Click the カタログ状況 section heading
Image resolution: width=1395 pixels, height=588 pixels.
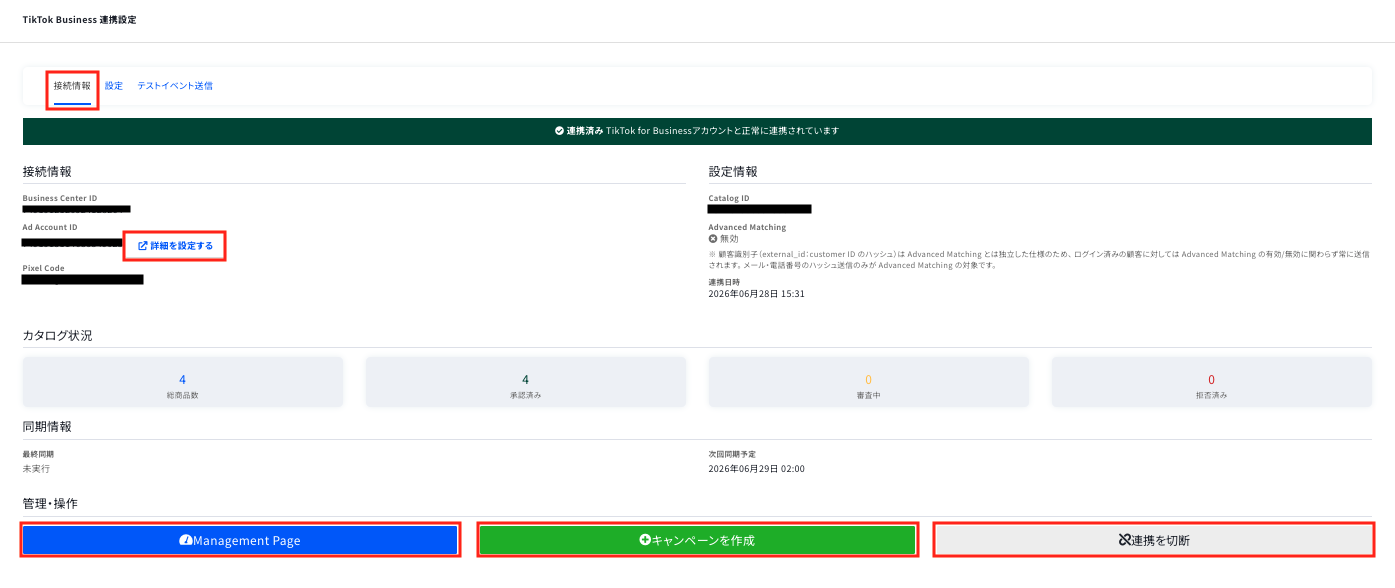(57, 335)
